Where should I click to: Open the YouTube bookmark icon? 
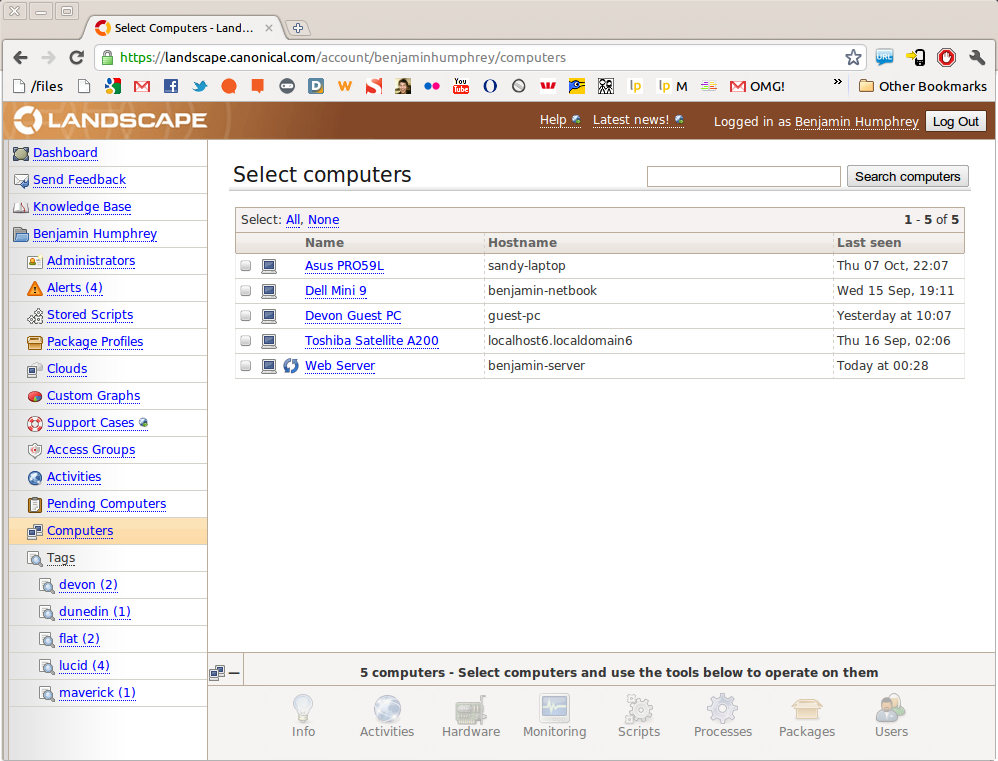point(461,86)
